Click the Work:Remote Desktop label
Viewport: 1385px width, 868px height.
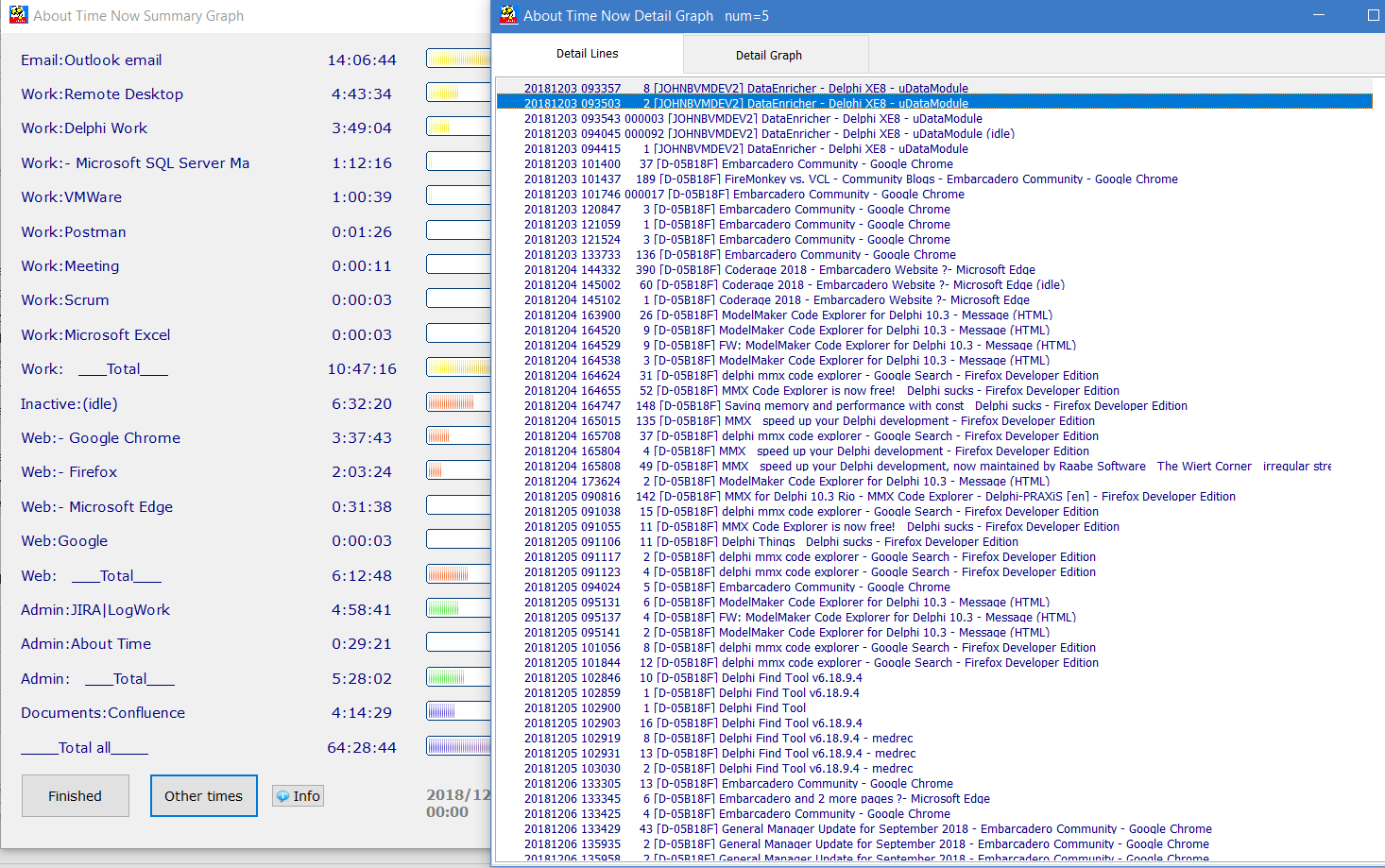102,94
